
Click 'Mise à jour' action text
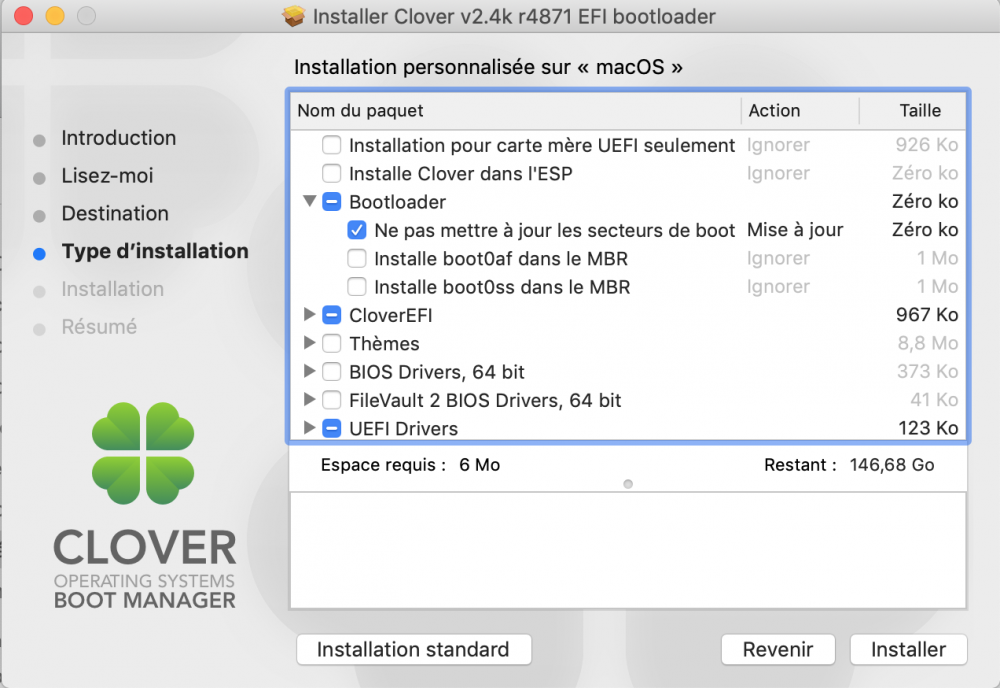tap(795, 230)
